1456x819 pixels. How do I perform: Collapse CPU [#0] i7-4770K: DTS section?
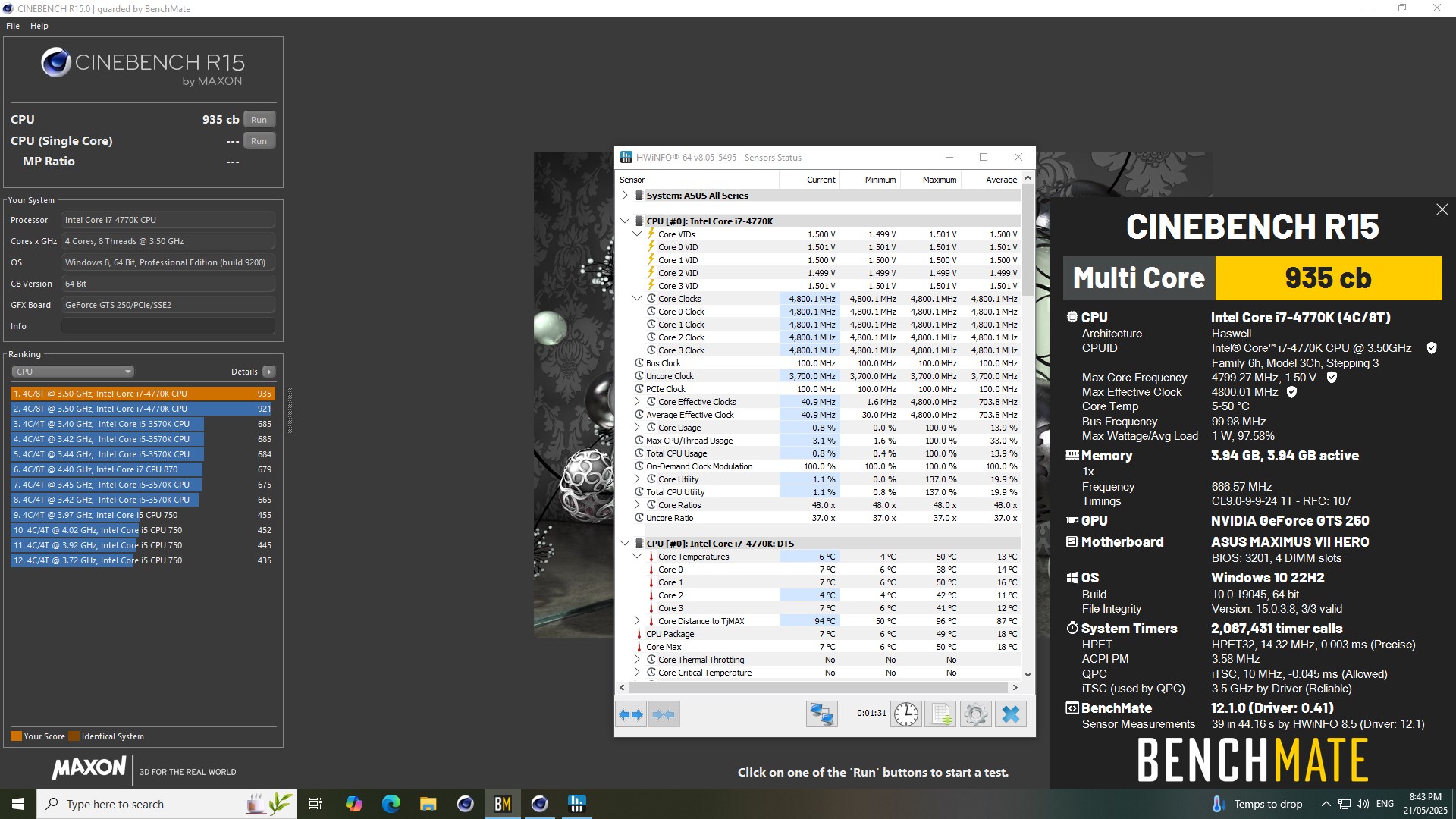pyautogui.click(x=625, y=544)
